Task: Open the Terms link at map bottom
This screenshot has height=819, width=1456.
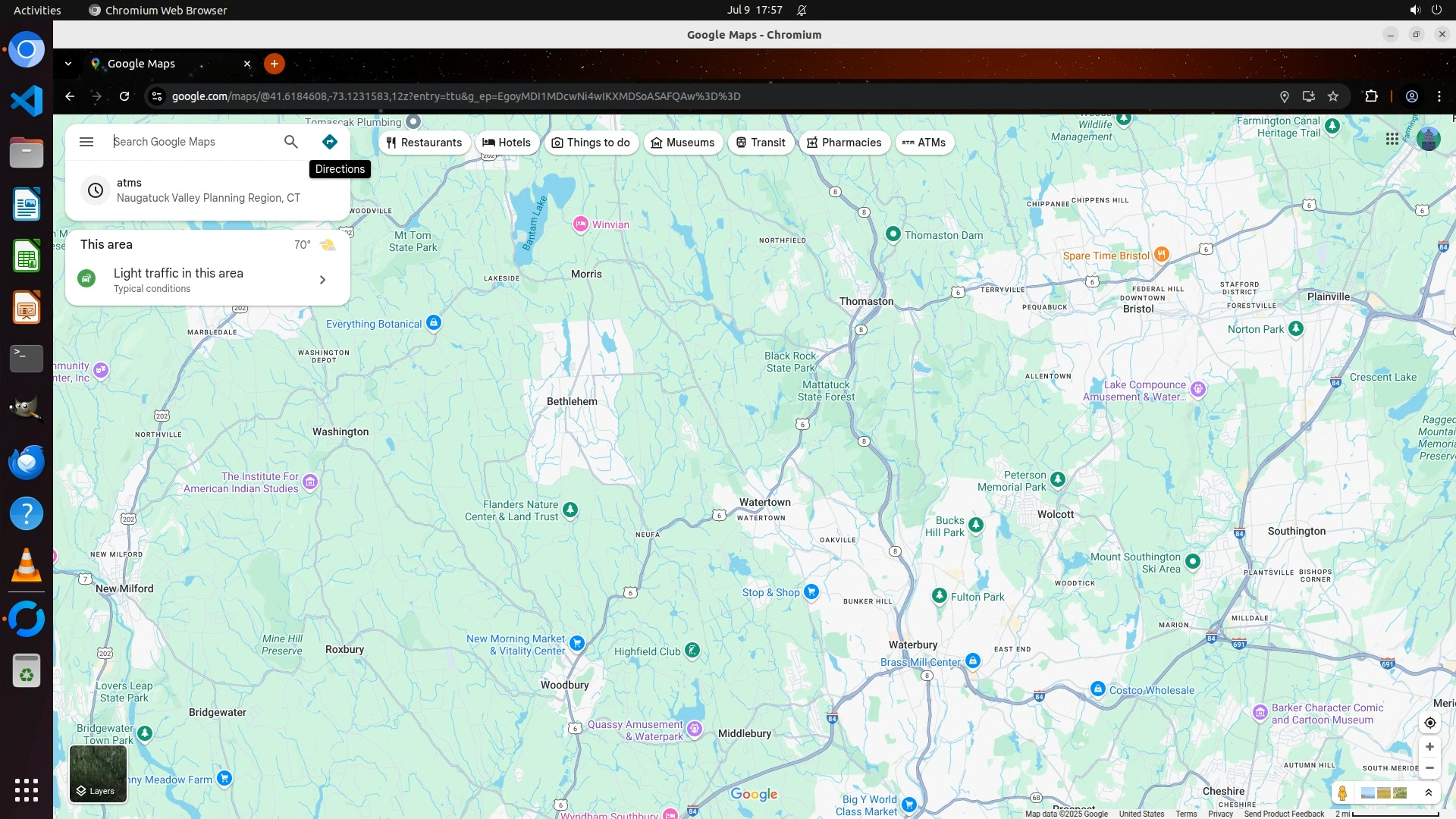Action: tap(1186, 814)
